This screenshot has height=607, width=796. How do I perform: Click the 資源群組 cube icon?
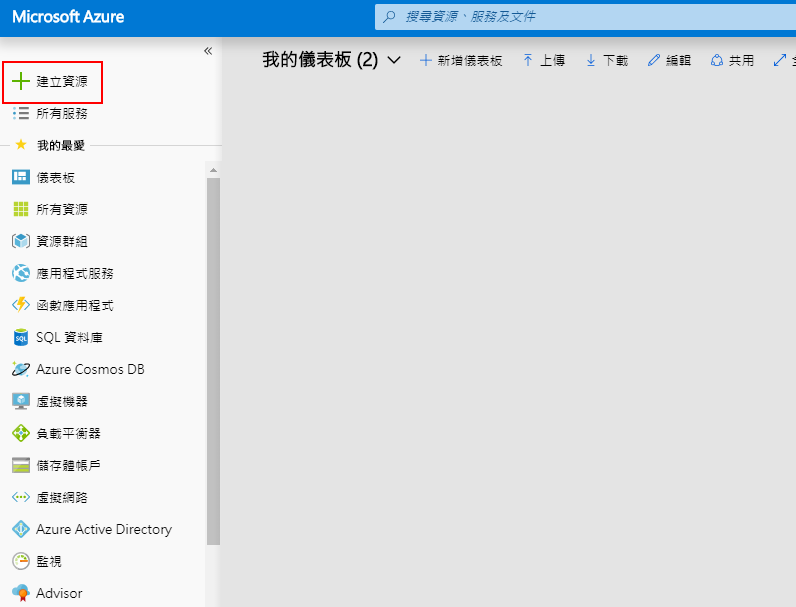point(21,241)
